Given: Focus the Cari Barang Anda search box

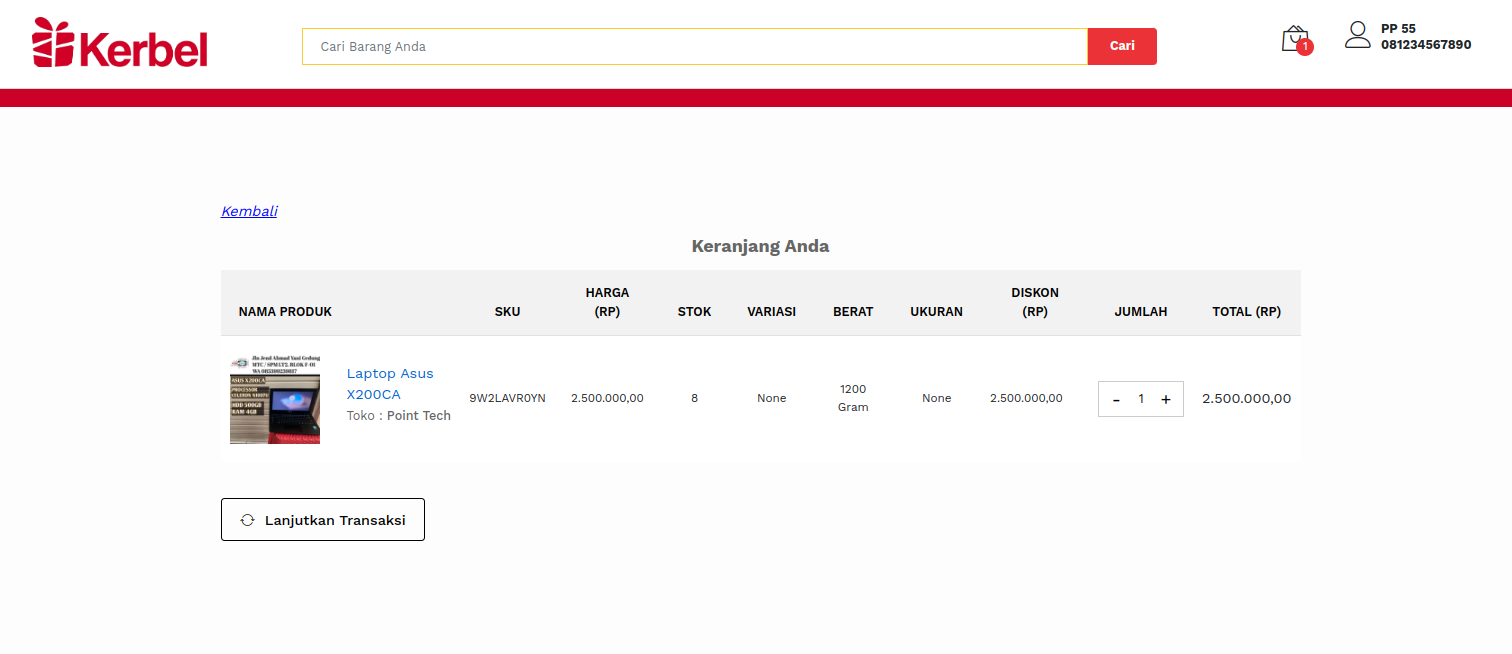Looking at the screenshot, I should 694,46.
